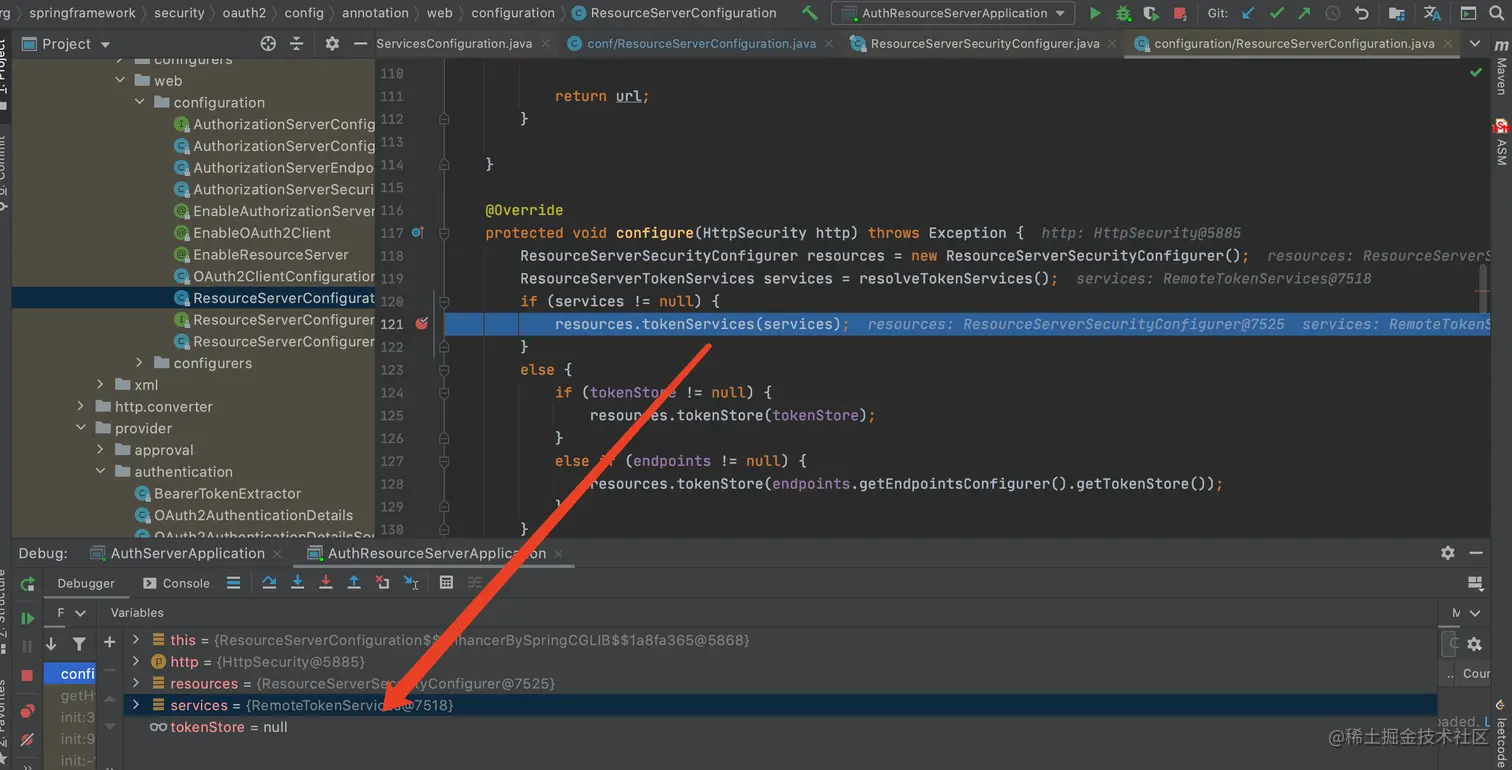
Task: Hide the Debug tool window
Action: point(1476,552)
